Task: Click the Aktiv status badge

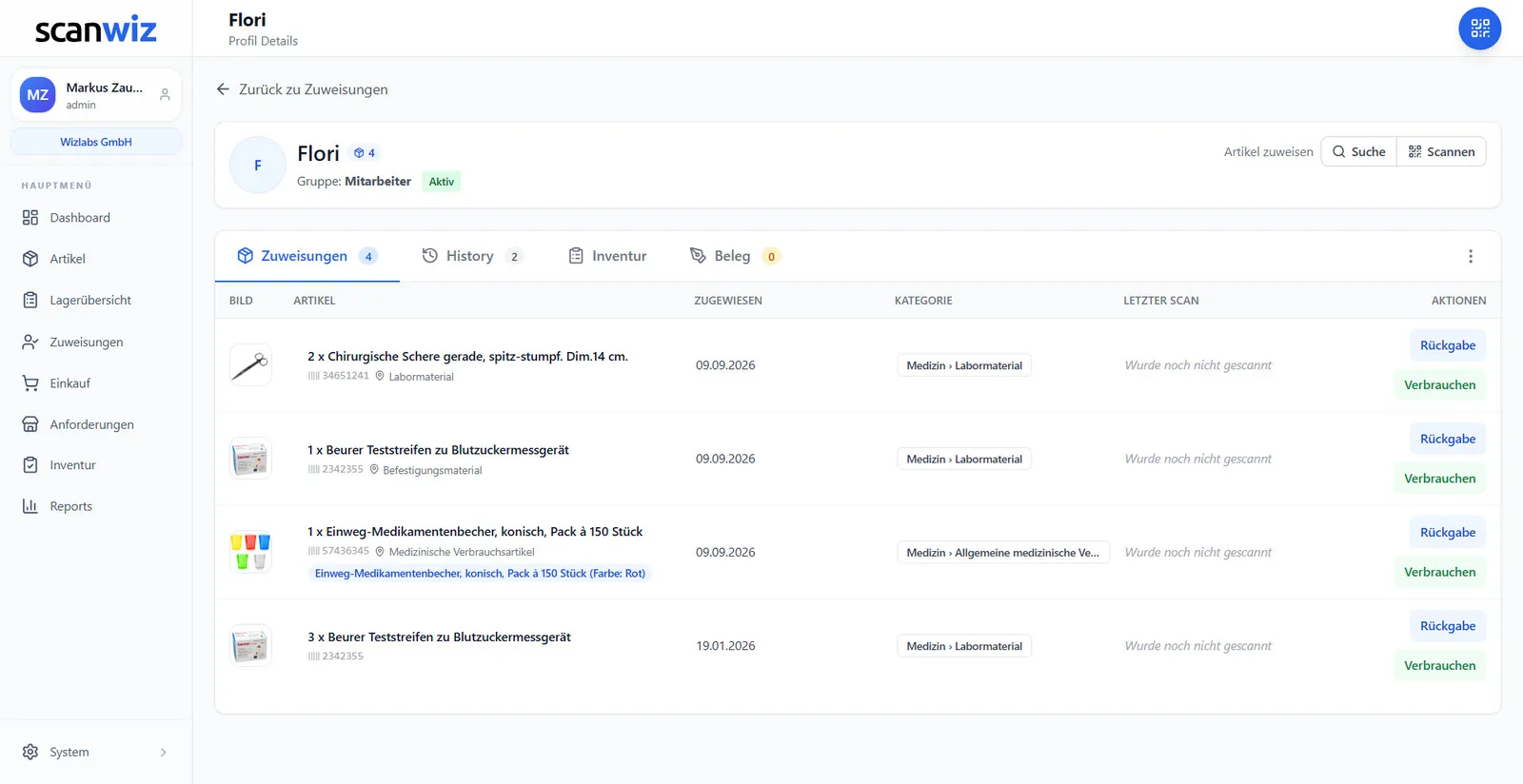Action: [x=441, y=182]
